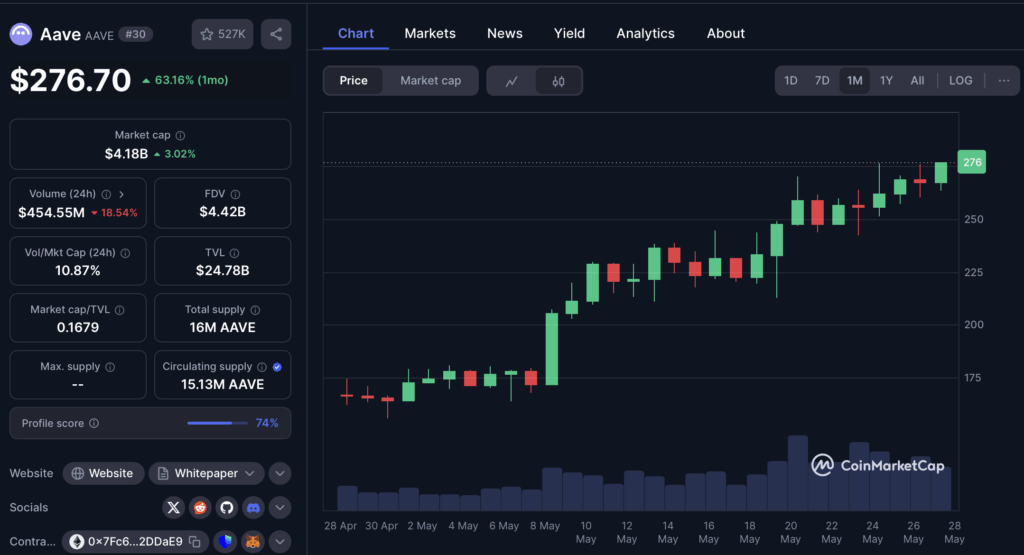The image size is (1024, 555).
Task: Click the Profile score progress bar
Action: click(x=217, y=423)
